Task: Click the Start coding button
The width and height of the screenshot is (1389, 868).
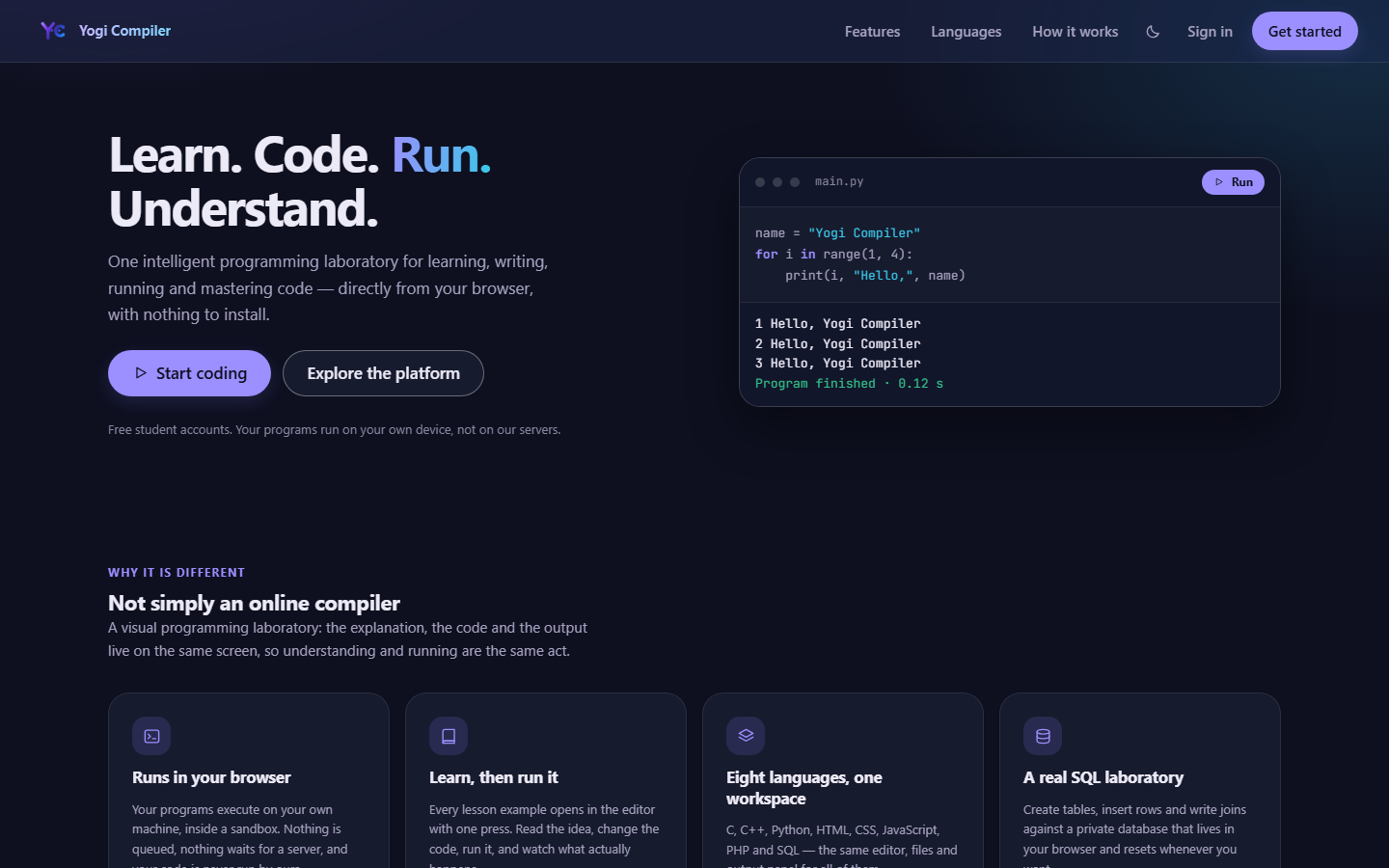Action: [x=189, y=373]
